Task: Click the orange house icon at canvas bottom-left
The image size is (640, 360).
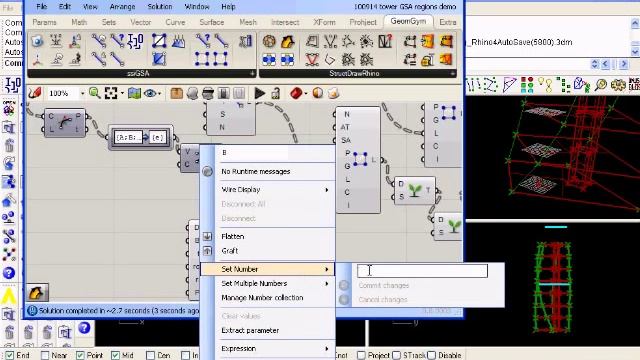Action: [x=36, y=293]
